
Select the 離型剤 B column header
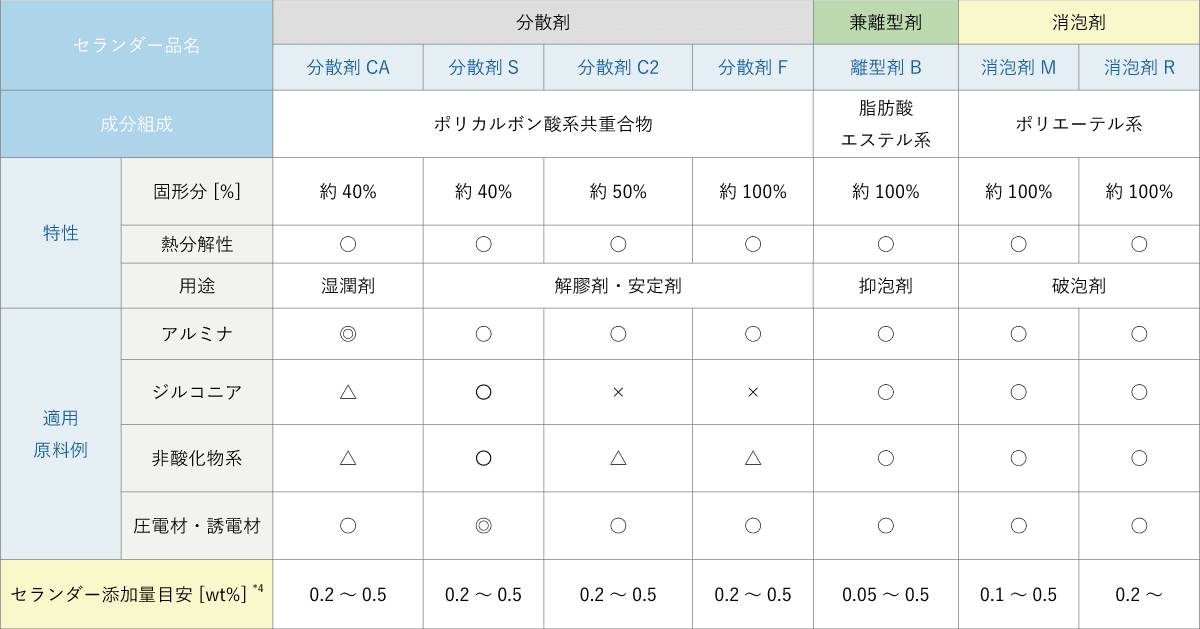coord(885,68)
